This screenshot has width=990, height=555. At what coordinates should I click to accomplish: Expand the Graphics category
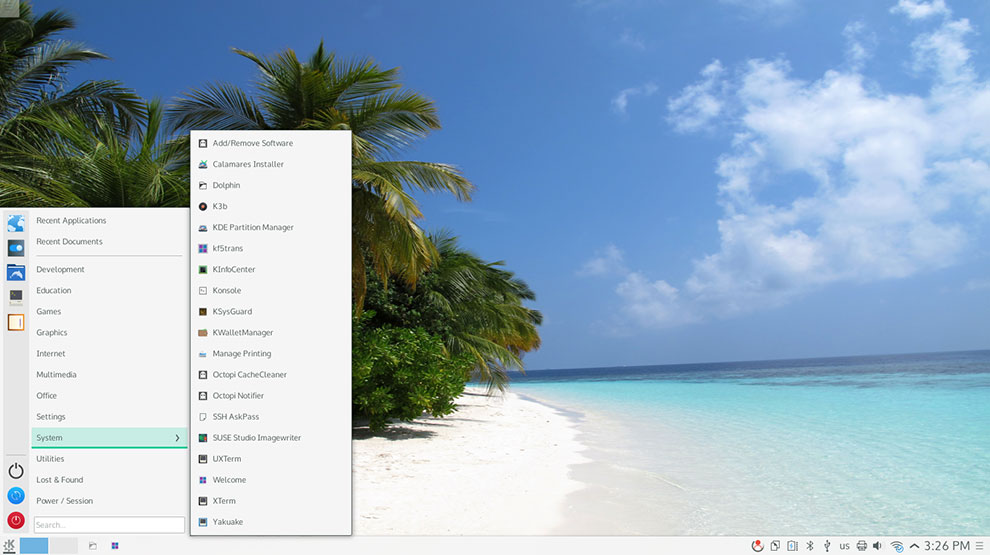pos(107,332)
